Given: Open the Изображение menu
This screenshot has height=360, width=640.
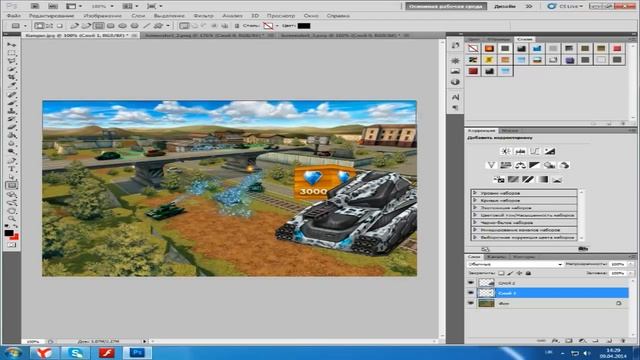Looking at the screenshot, I should (102, 16).
